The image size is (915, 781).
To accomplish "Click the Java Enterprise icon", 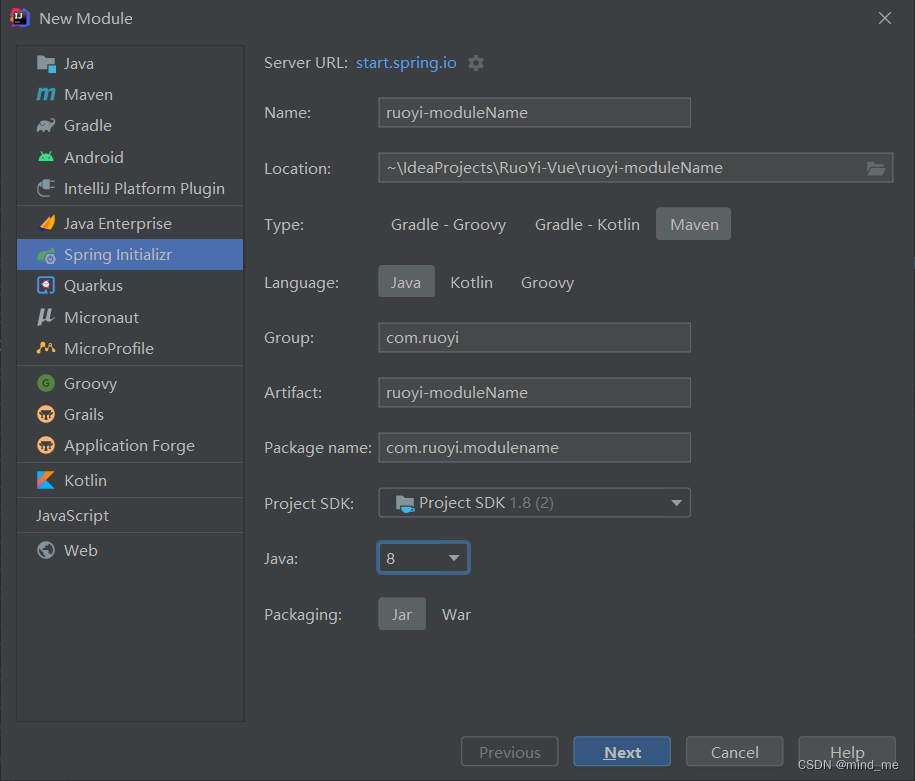I will (46, 224).
